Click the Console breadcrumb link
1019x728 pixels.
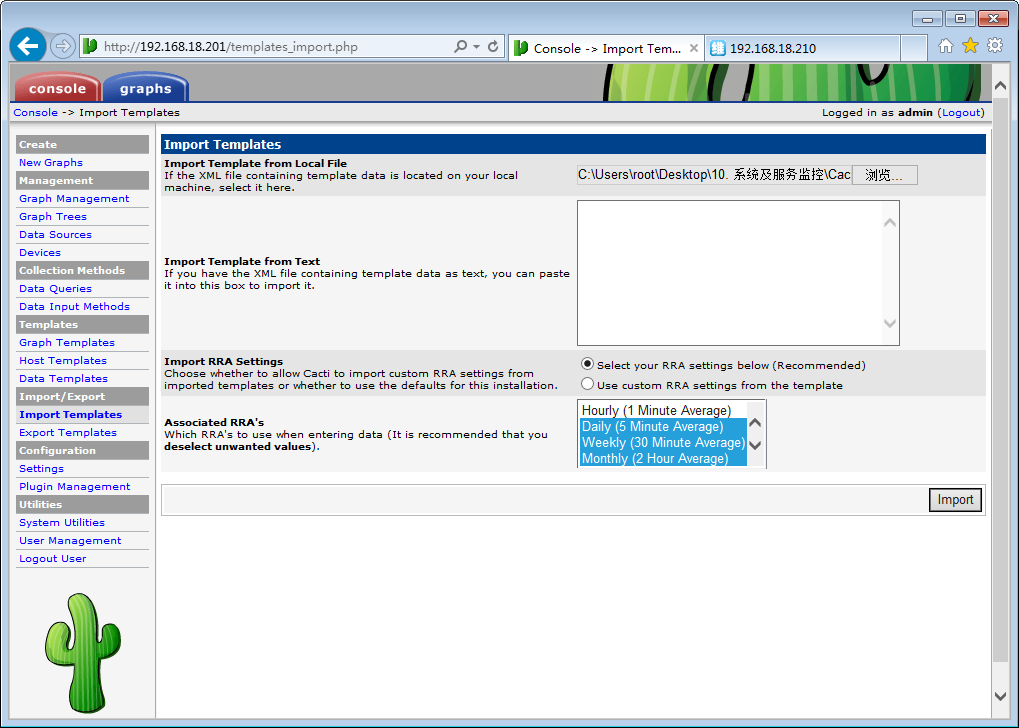coord(36,112)
